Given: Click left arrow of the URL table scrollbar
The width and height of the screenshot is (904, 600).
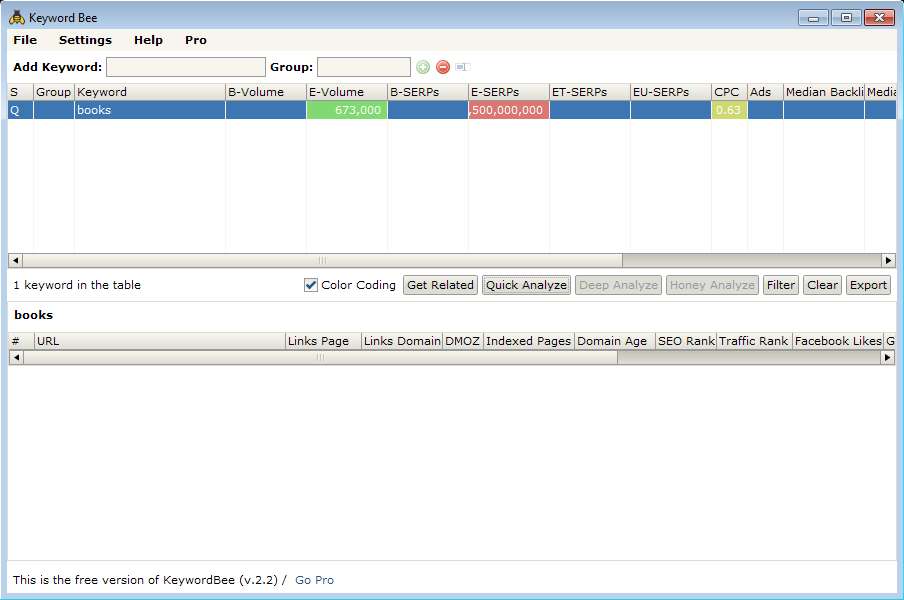Looking at the screenshot, I should pos(16,357).
